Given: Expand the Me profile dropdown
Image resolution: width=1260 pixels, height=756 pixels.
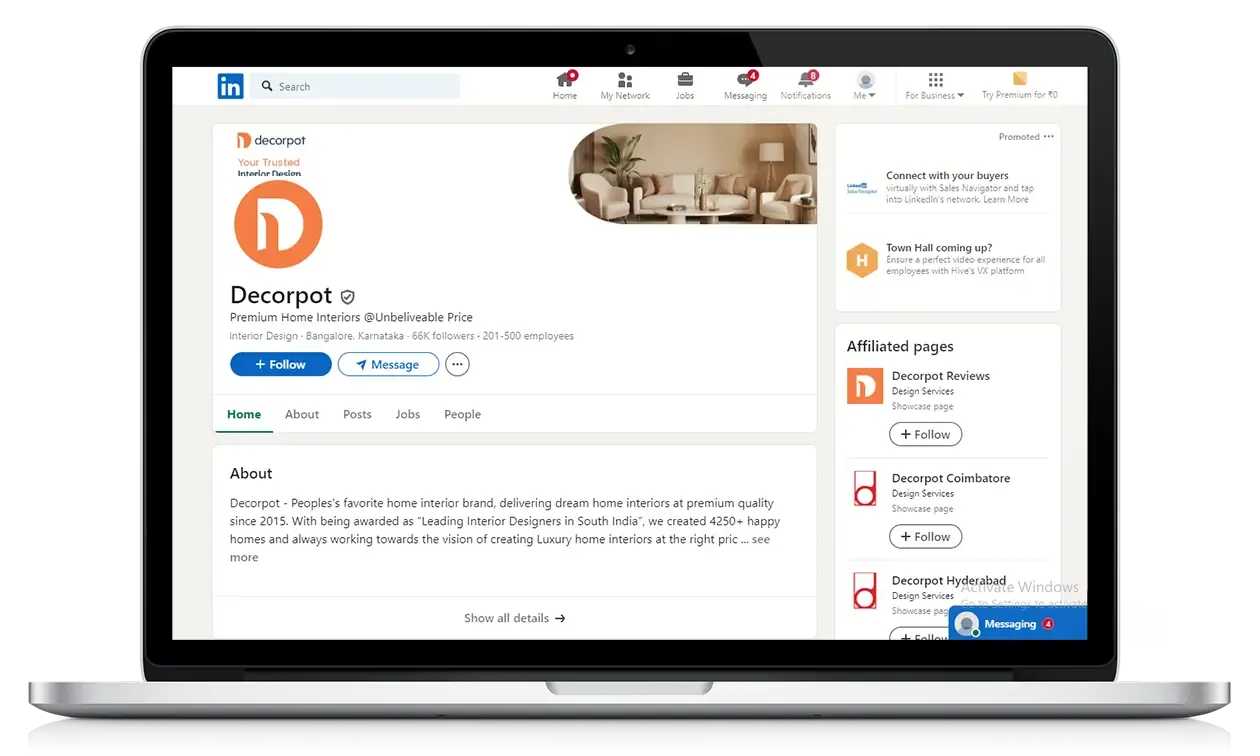Looking at the screenshot, I should 865,86.
